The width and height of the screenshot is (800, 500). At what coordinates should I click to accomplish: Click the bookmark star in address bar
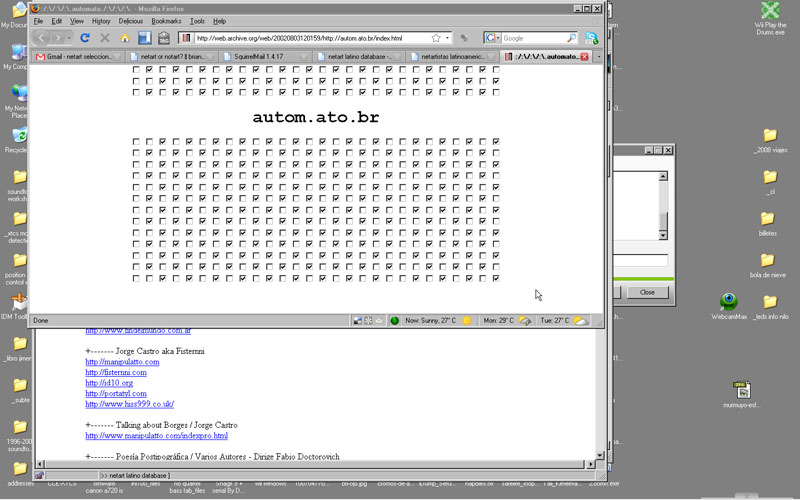[x=433, y=38]
